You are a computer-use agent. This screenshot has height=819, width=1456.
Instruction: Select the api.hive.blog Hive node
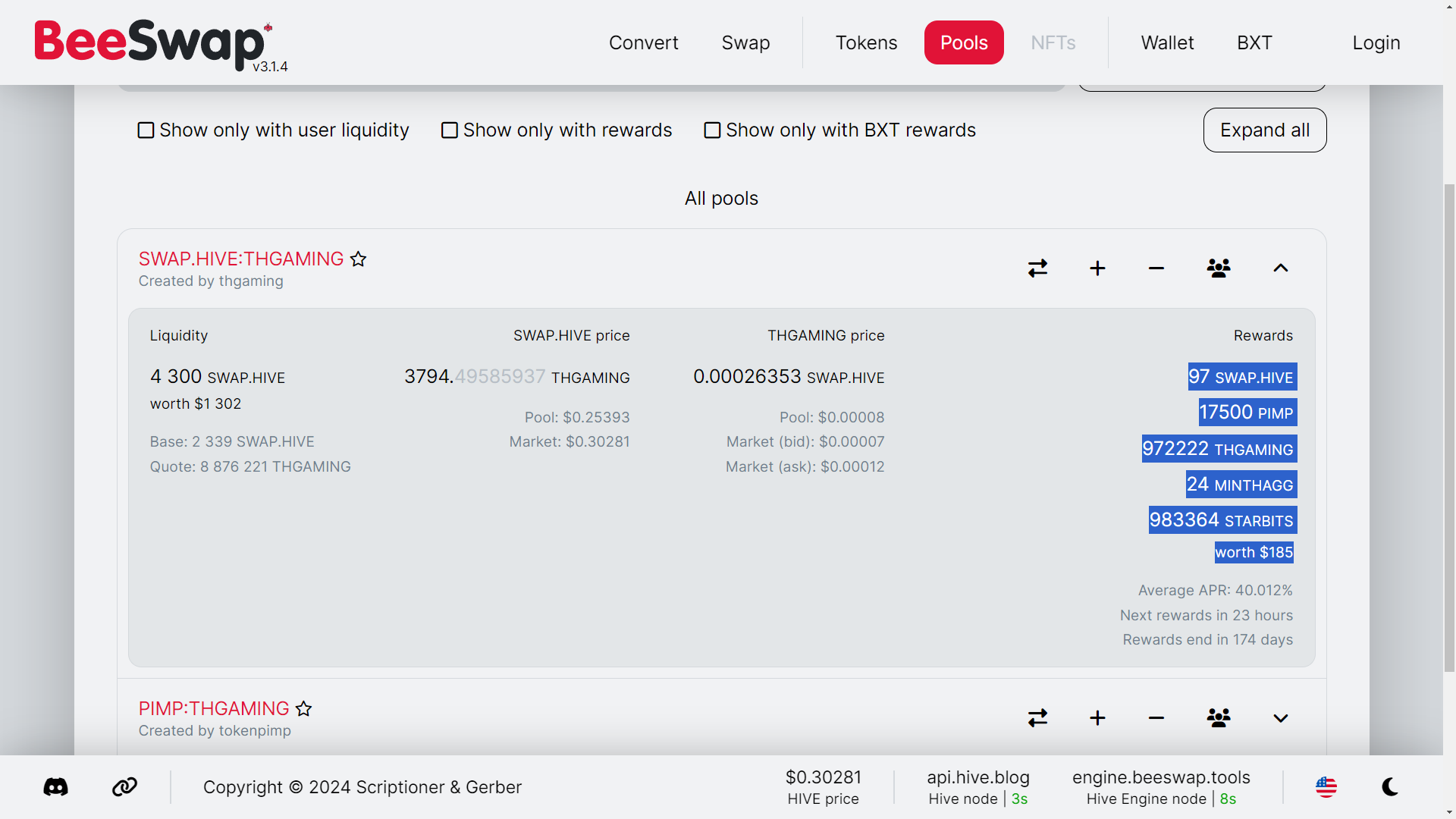point(978,787)
